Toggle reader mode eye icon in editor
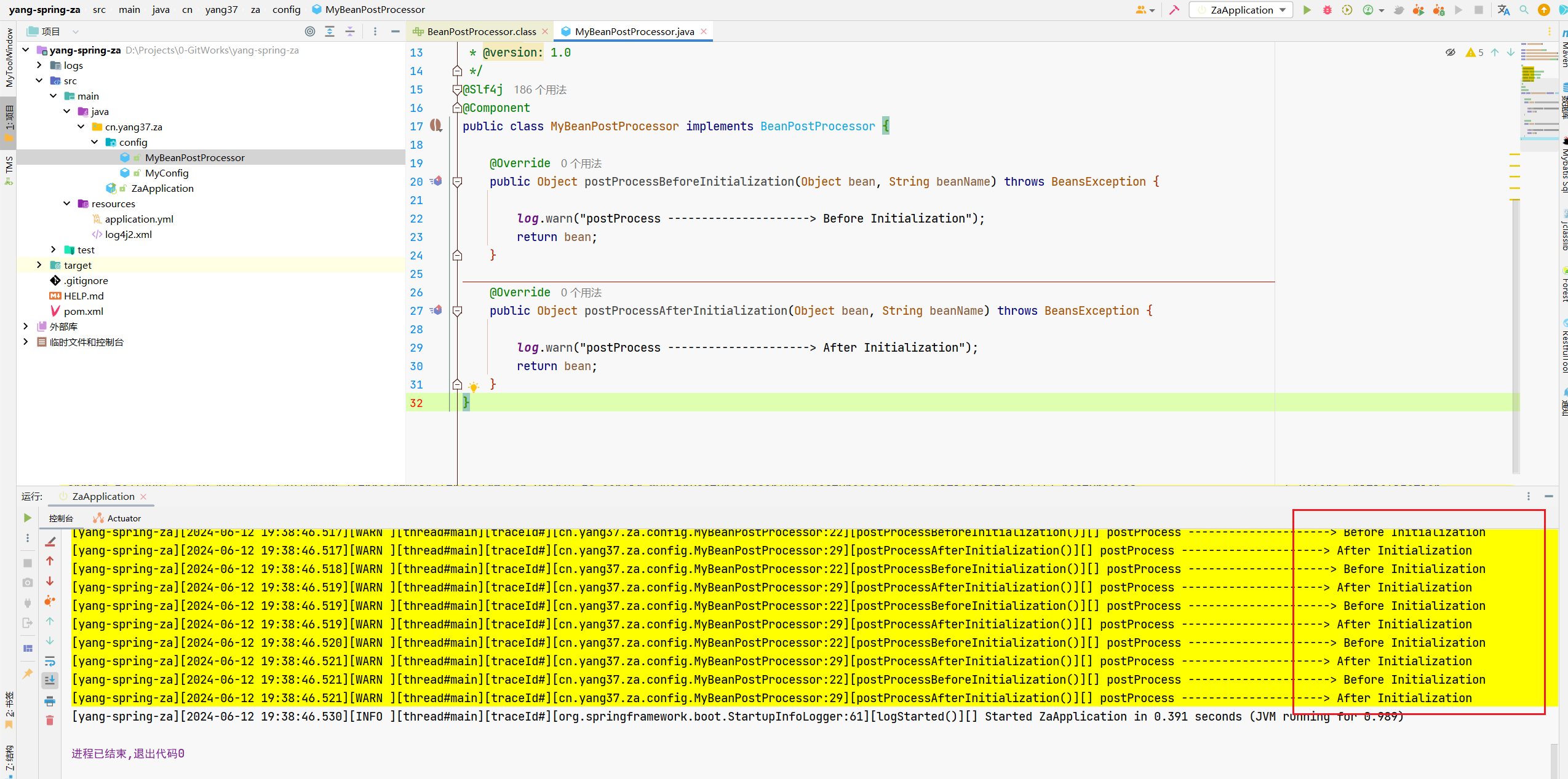 [1451, 52]
